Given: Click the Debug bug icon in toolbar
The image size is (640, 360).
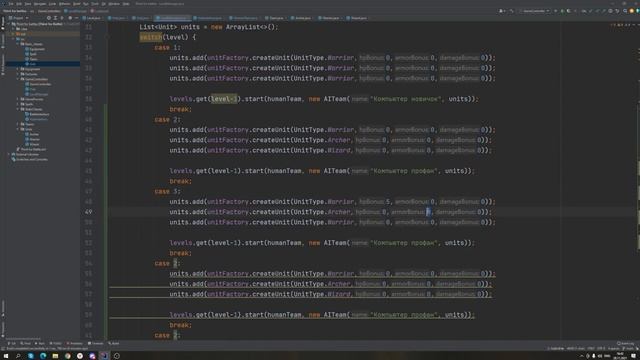Looking at the screenshot, I should coord(562,11).
